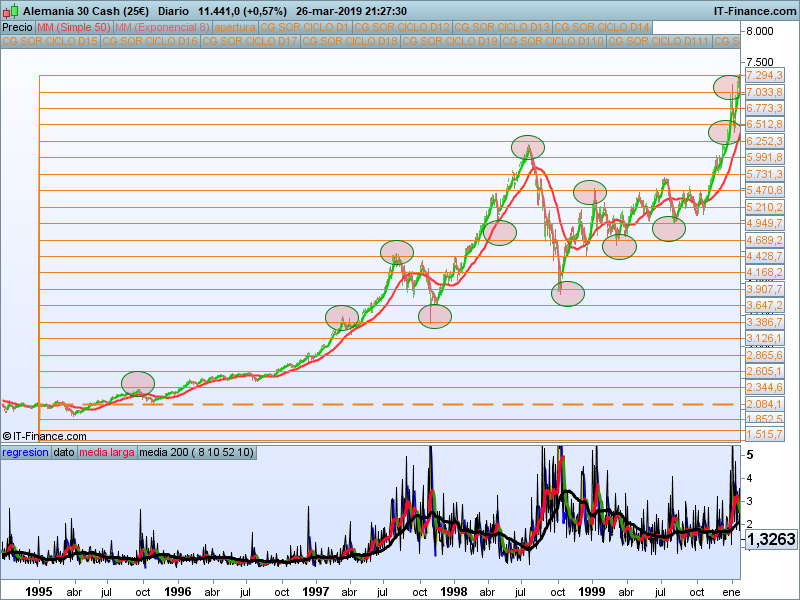Viewport: 800px width, 600px height.
Task: Select the Precio indicator label
Action: click(x=17, y=27)
